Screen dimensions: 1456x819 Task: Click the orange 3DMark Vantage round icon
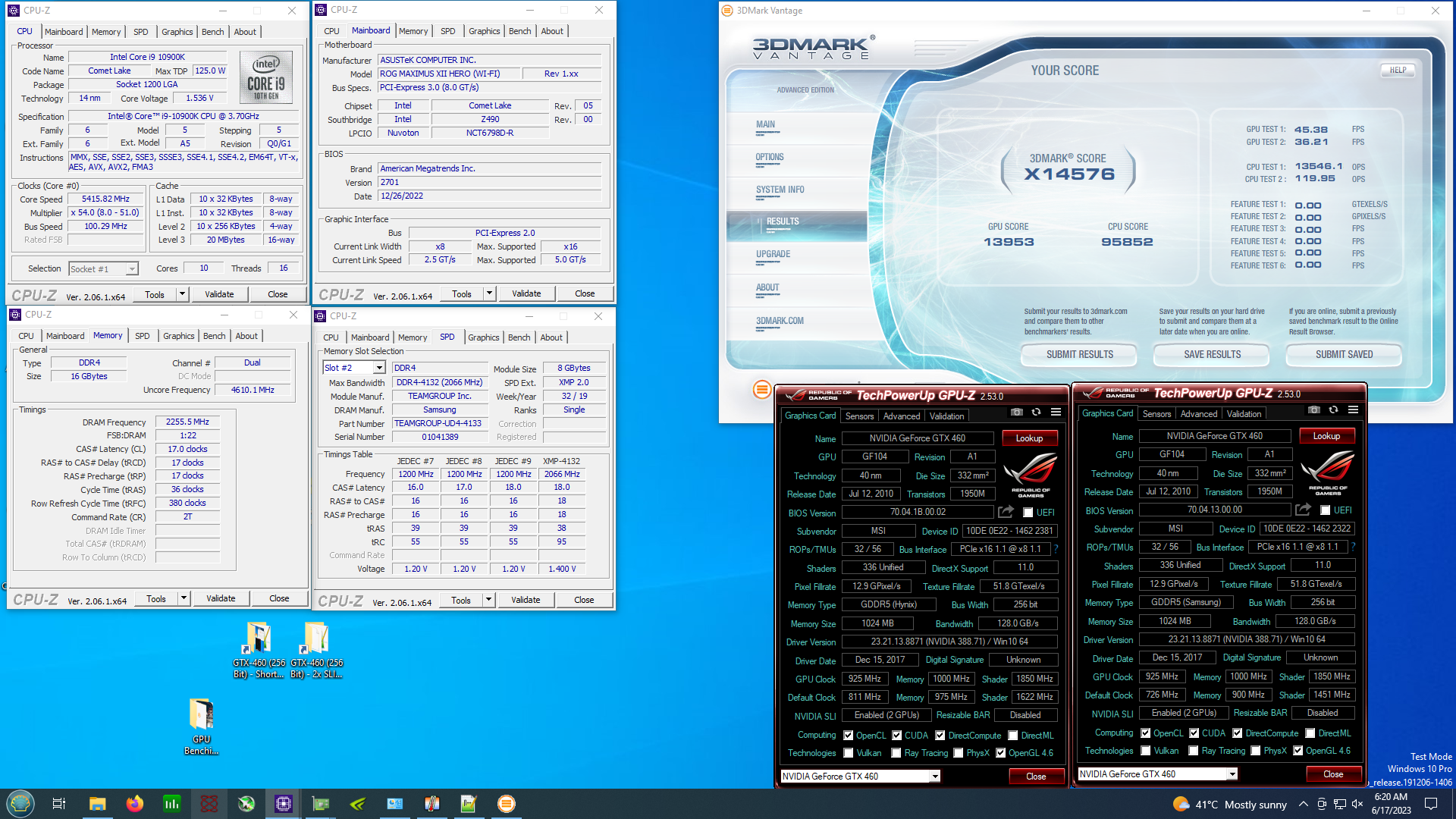tap(762, 390)
